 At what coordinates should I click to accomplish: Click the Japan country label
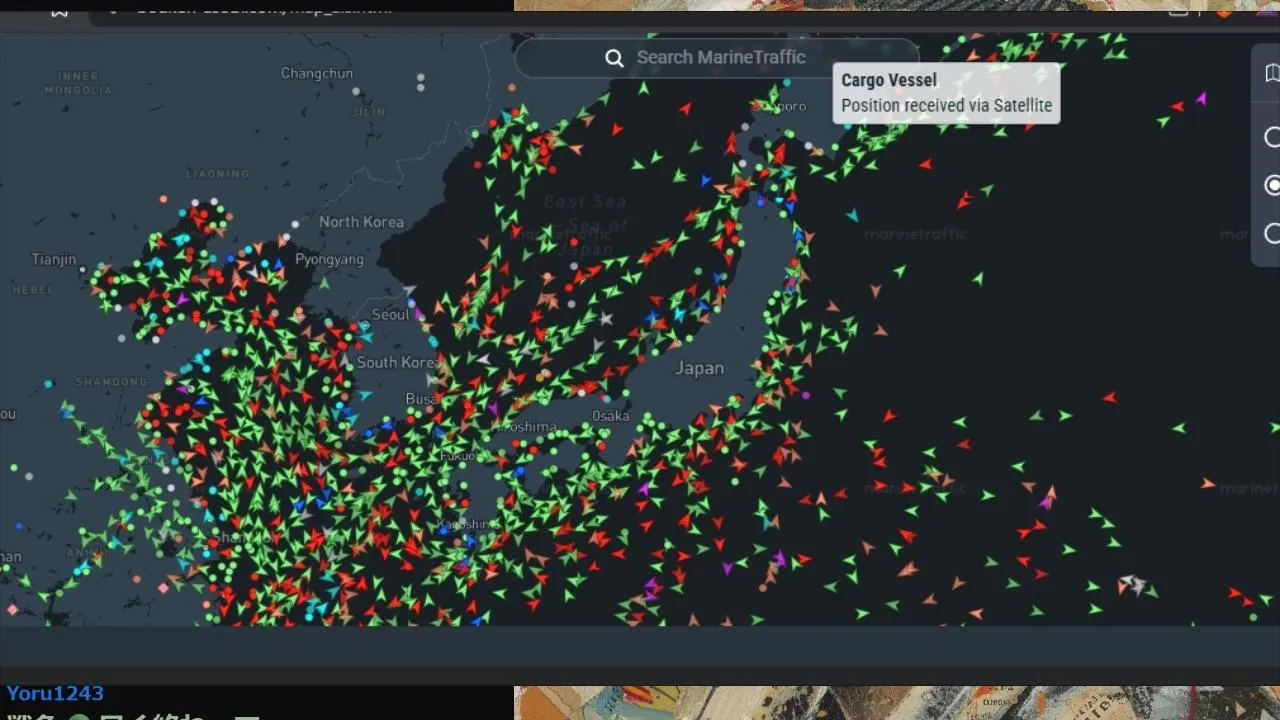point(699,368)
